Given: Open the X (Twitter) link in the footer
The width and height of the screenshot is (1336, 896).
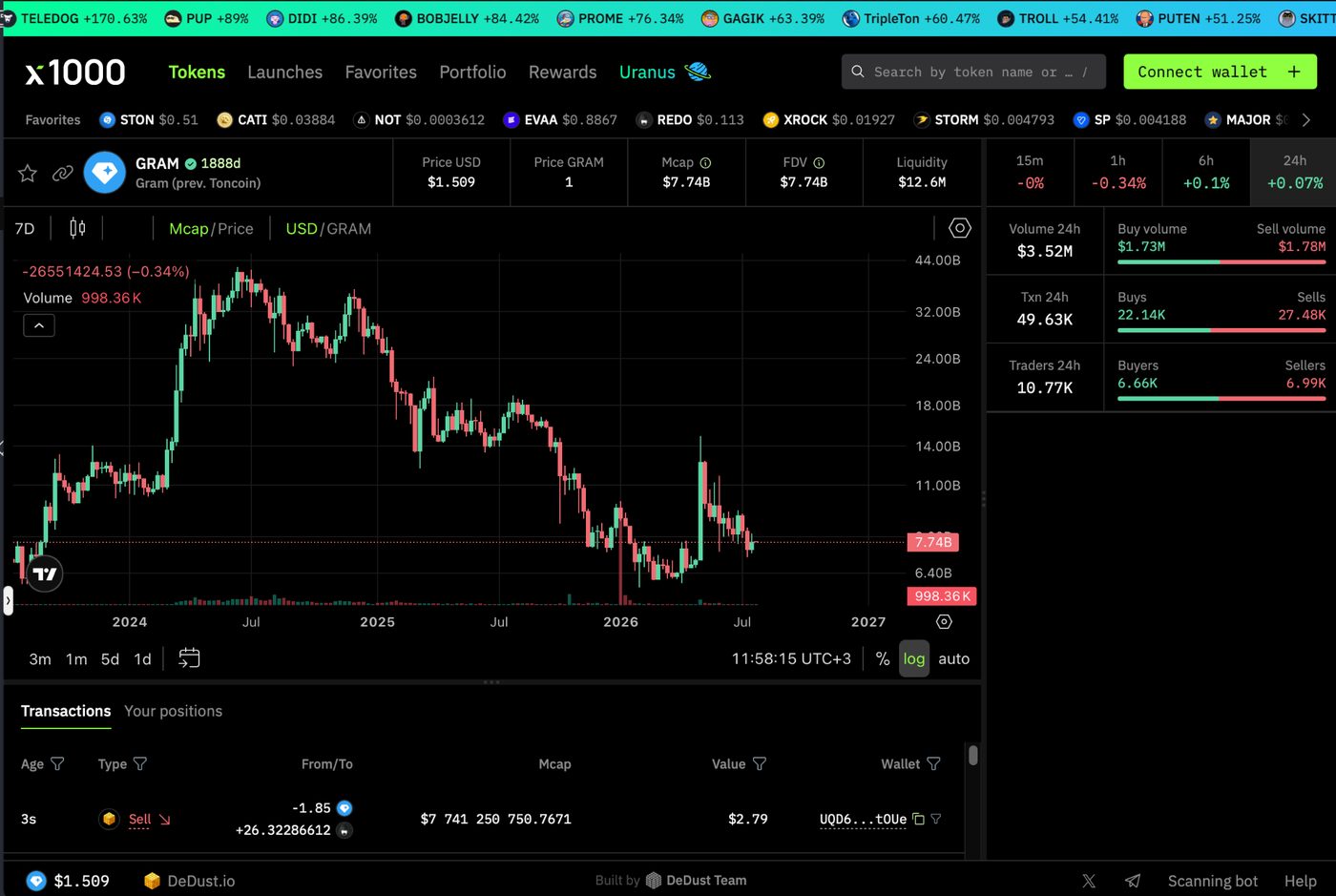Looking at the screenshot, I should 1089,881.
